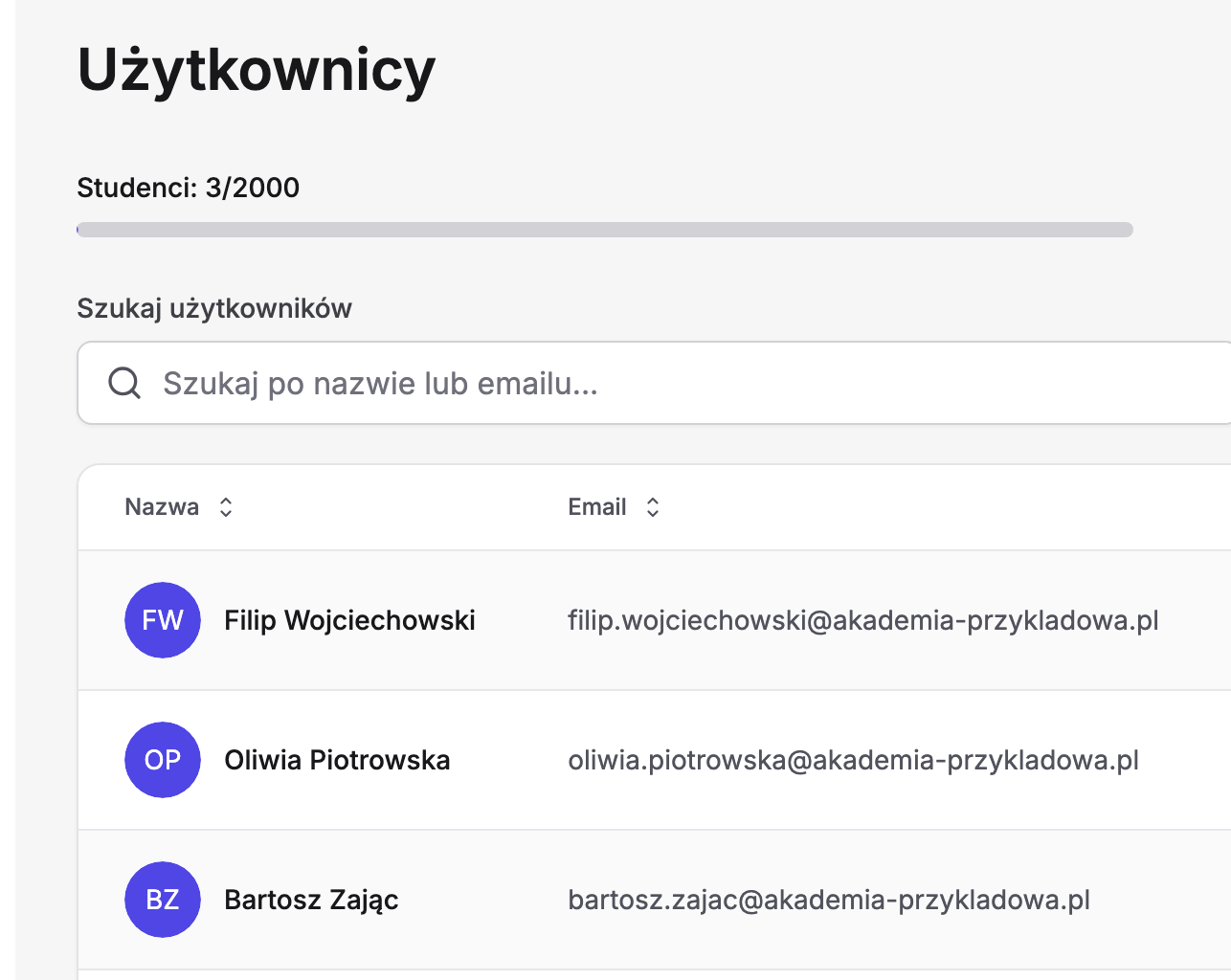Click the 'Email' column header label
This screenshot has width=1231, height=980.
pos(597,507)
